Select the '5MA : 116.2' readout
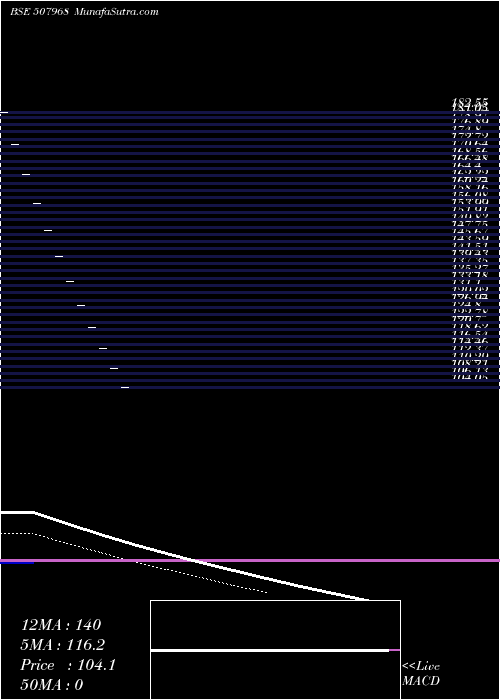The width and height of the screenshot is (500, 700). pos(63,645)
